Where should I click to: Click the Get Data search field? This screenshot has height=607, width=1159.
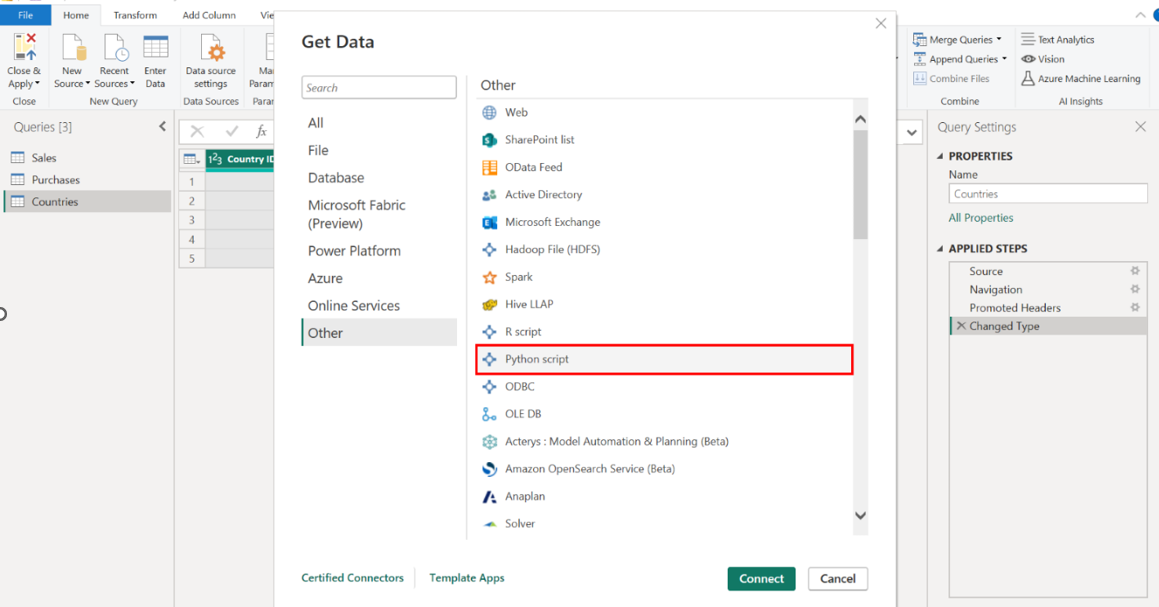tap(379, 88)
